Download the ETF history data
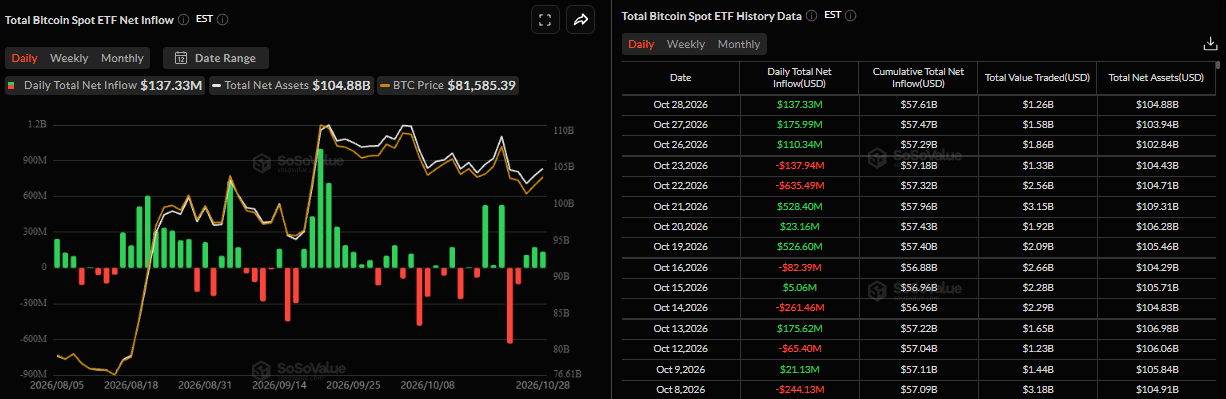 click(1209, 44)
